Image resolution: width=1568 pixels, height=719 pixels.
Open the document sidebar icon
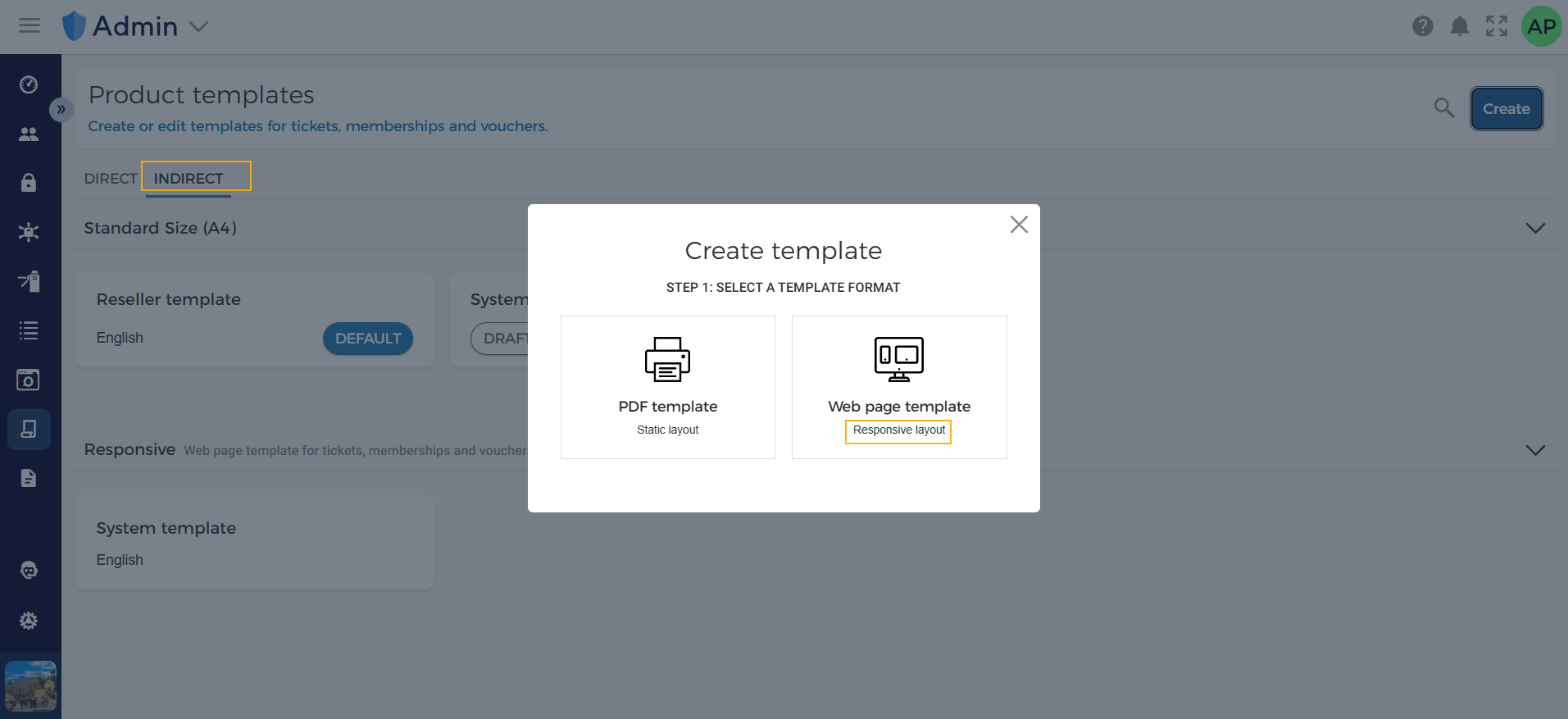coord(29,478)
